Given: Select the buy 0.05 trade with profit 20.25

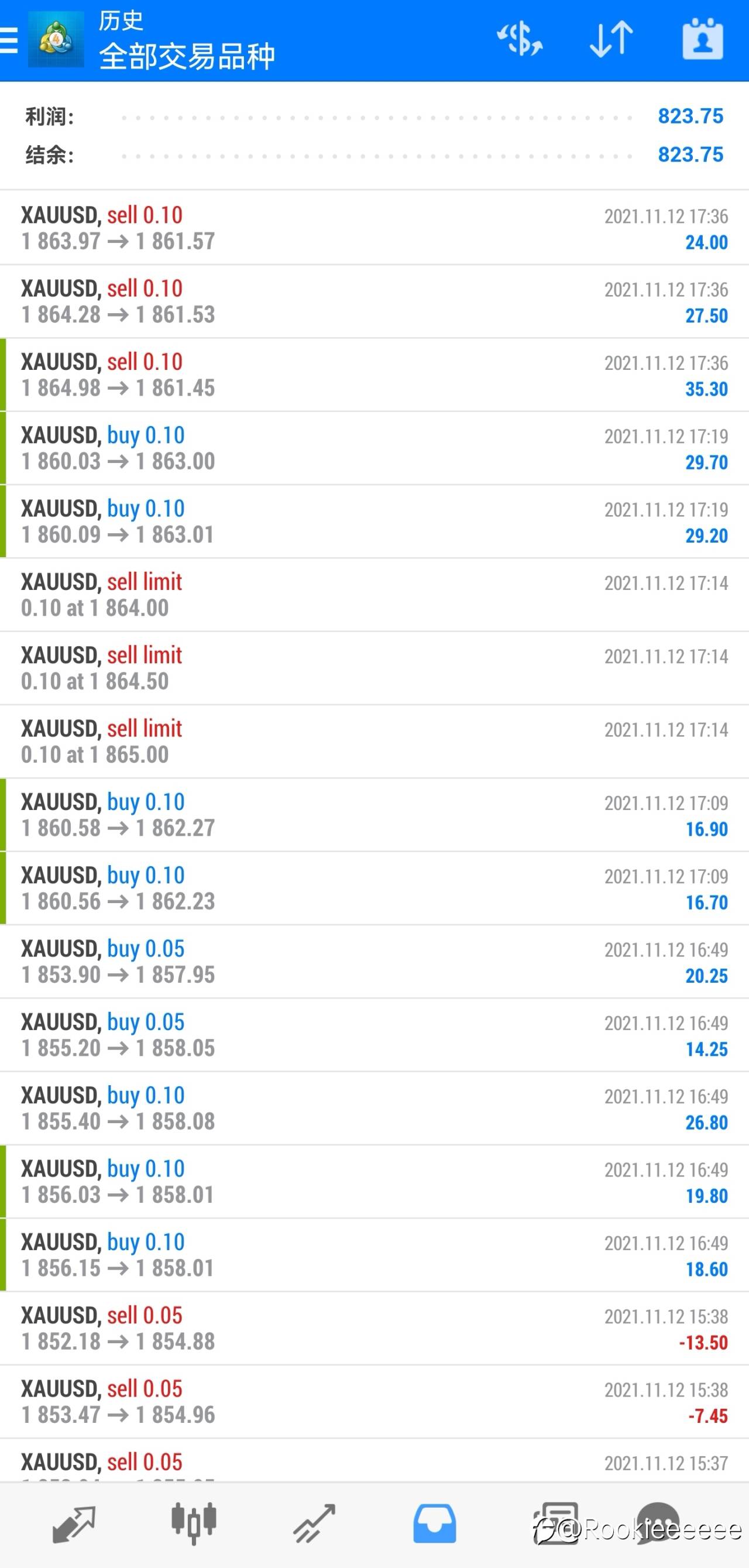Looking at the screenshot, I should click(374, 961).
